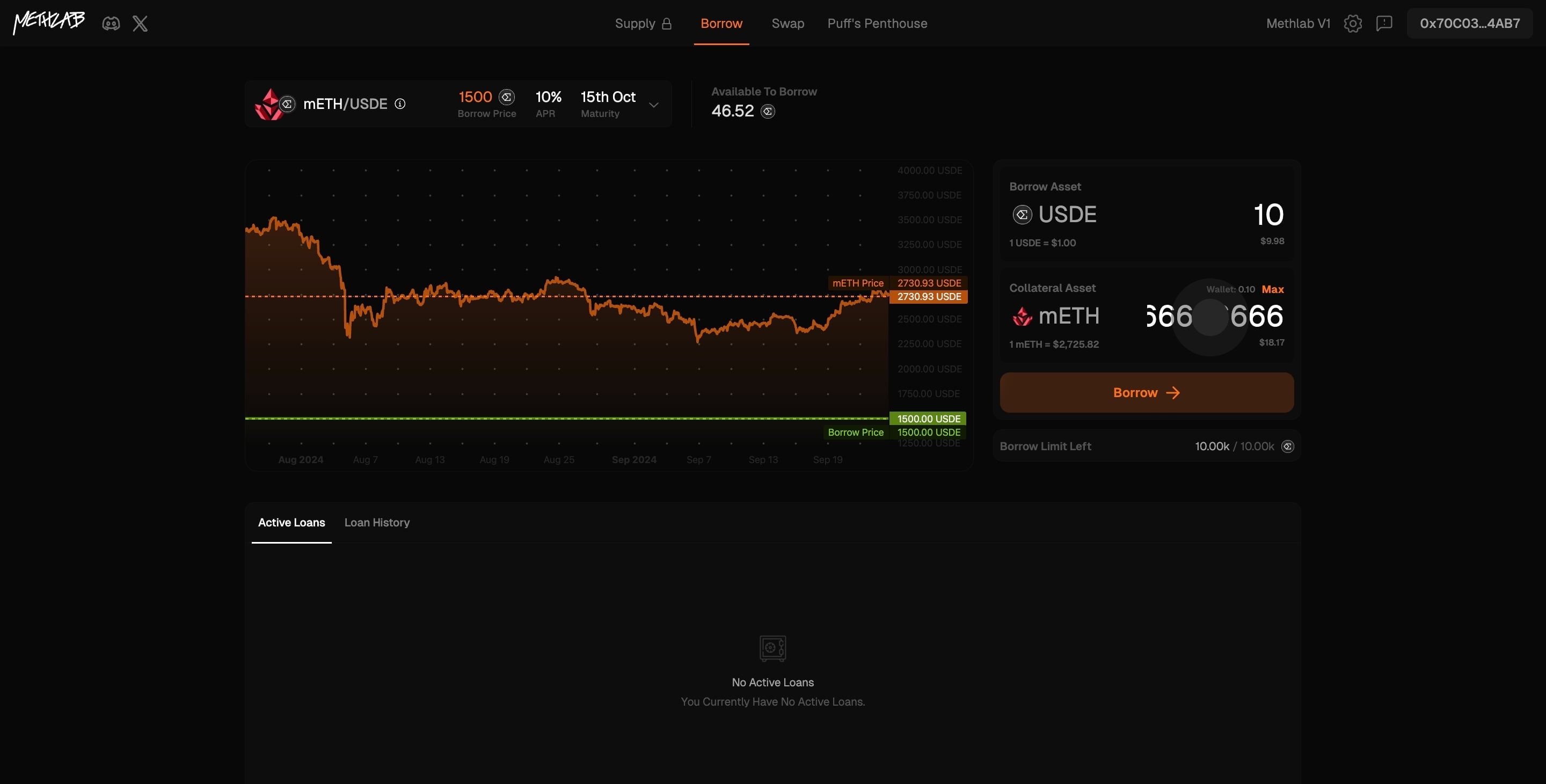Click the safe icon above No Active Loans
The image size is (1546, 784).
click(772, 648)
